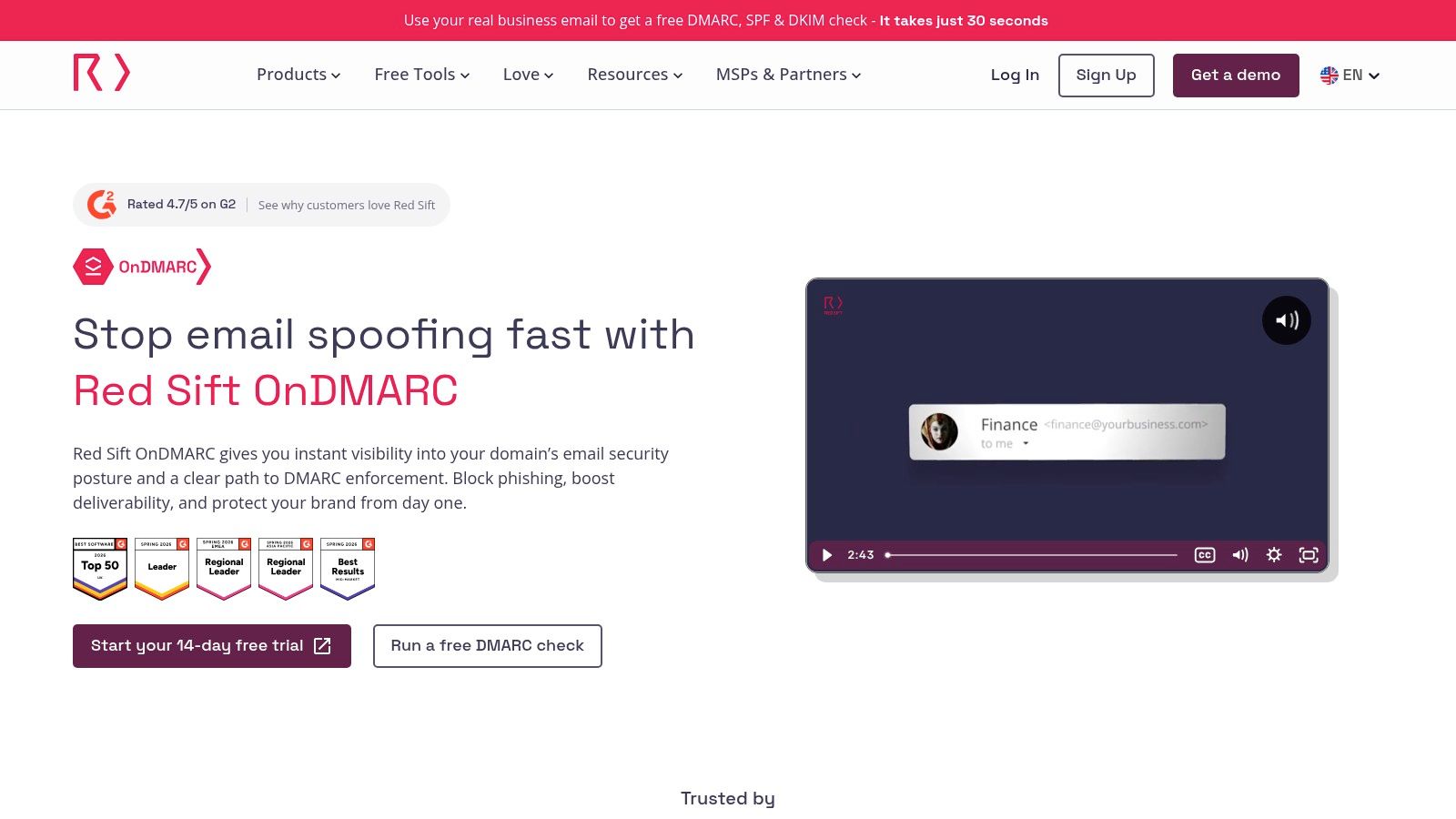Click the Finance email card in video

(1067, 432)
